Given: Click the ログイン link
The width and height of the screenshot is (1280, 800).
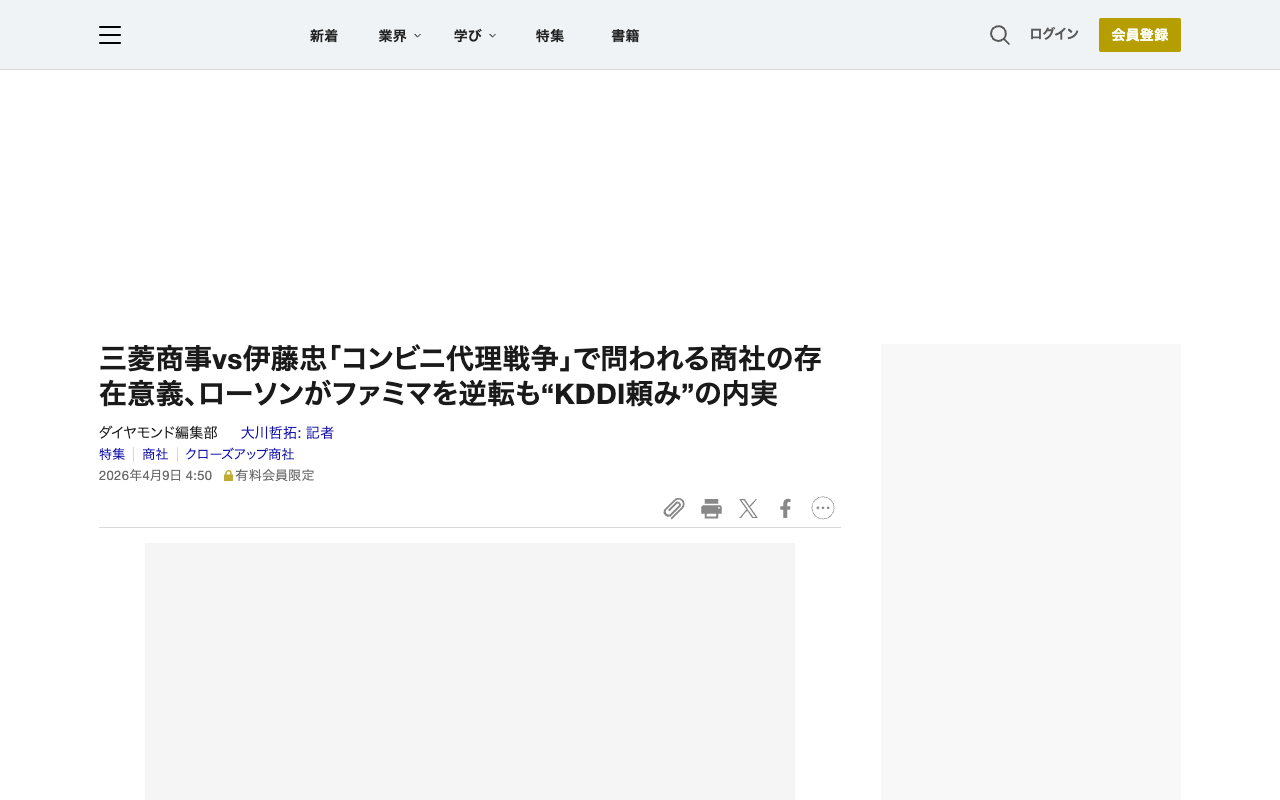Looking at the screenshot, I should (1054, 34).
